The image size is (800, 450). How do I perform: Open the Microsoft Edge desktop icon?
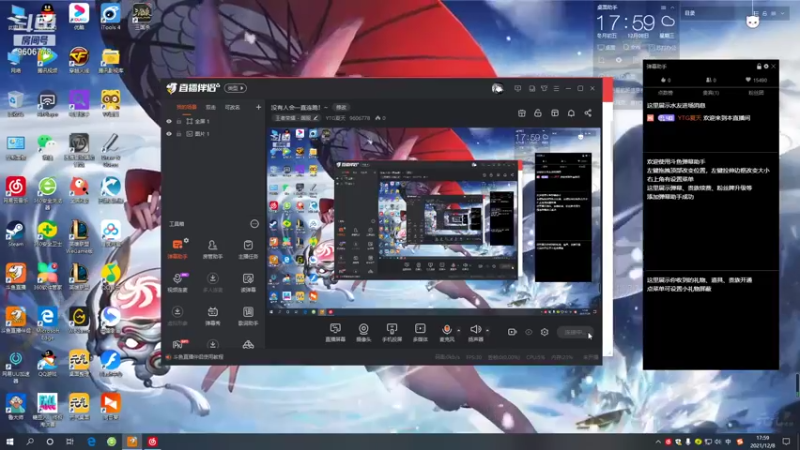47,323
